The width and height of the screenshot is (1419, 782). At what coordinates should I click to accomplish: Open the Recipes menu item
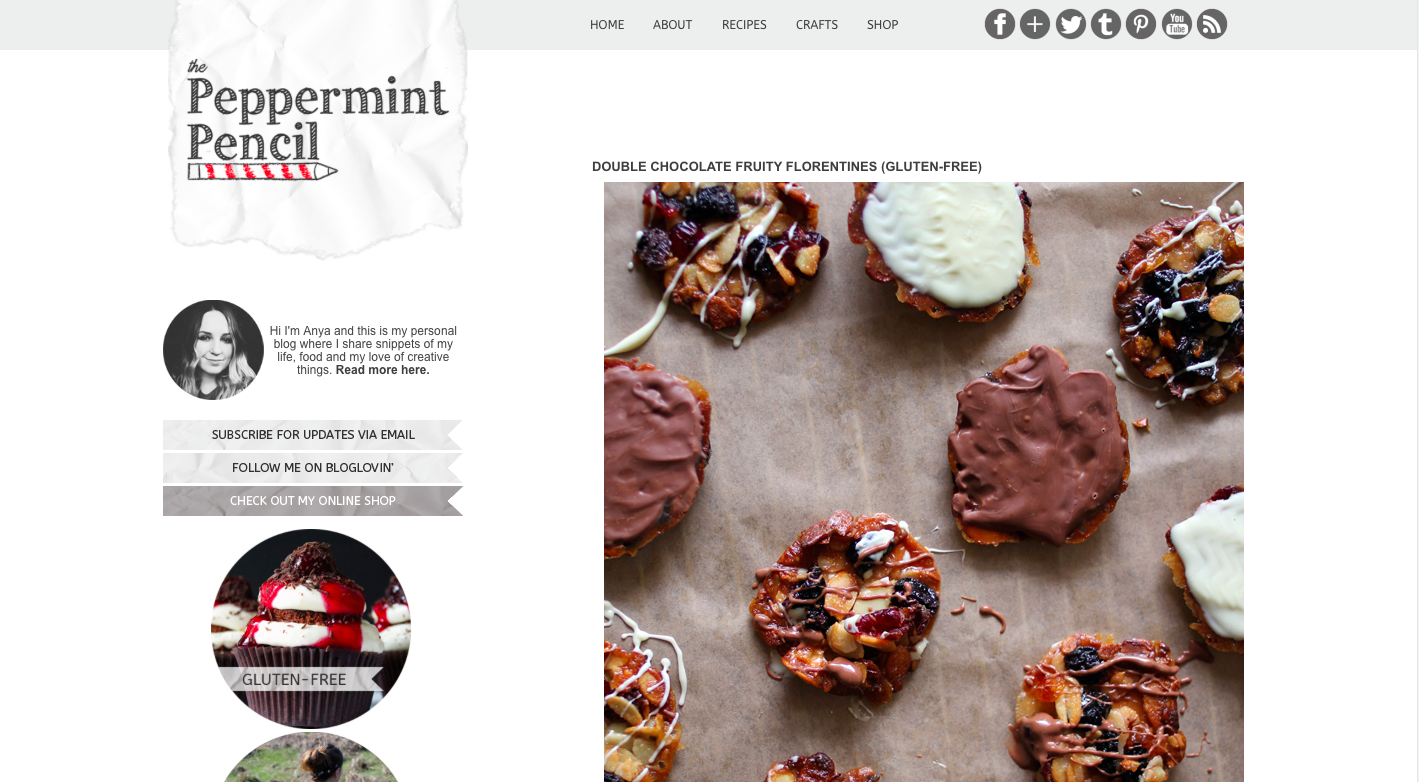(744, 25)
